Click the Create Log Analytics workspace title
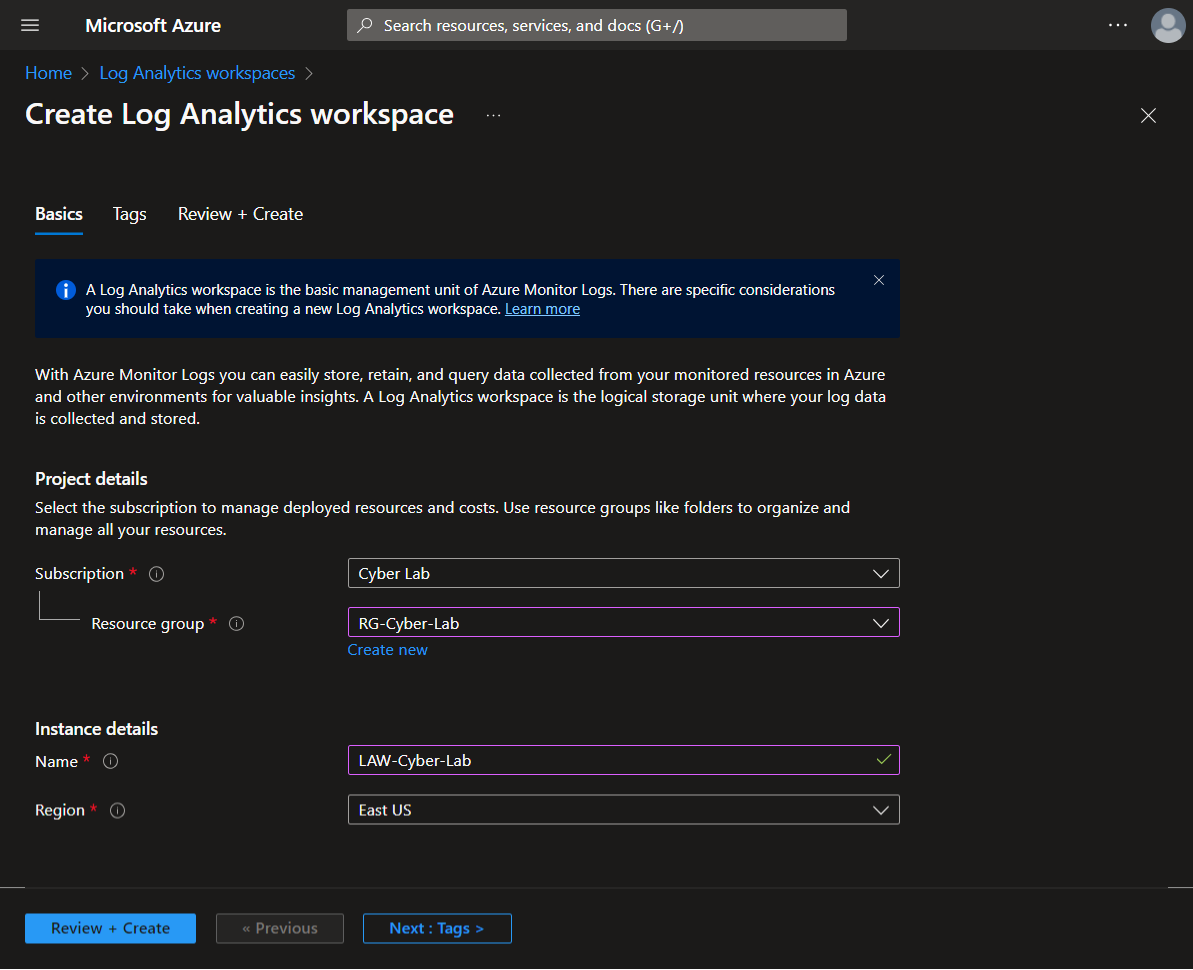 tap(240, 115)
